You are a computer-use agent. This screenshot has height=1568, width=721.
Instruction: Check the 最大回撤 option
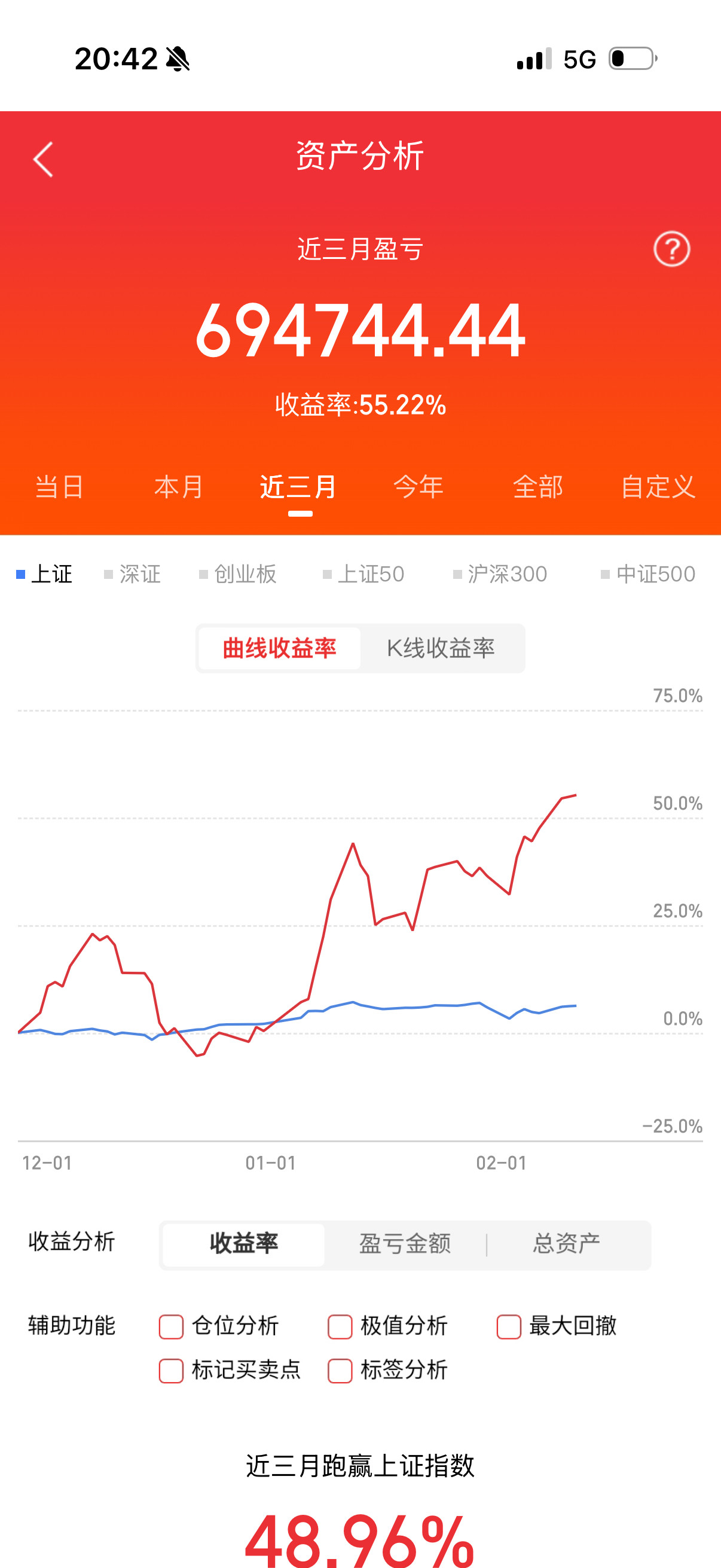509,1326
